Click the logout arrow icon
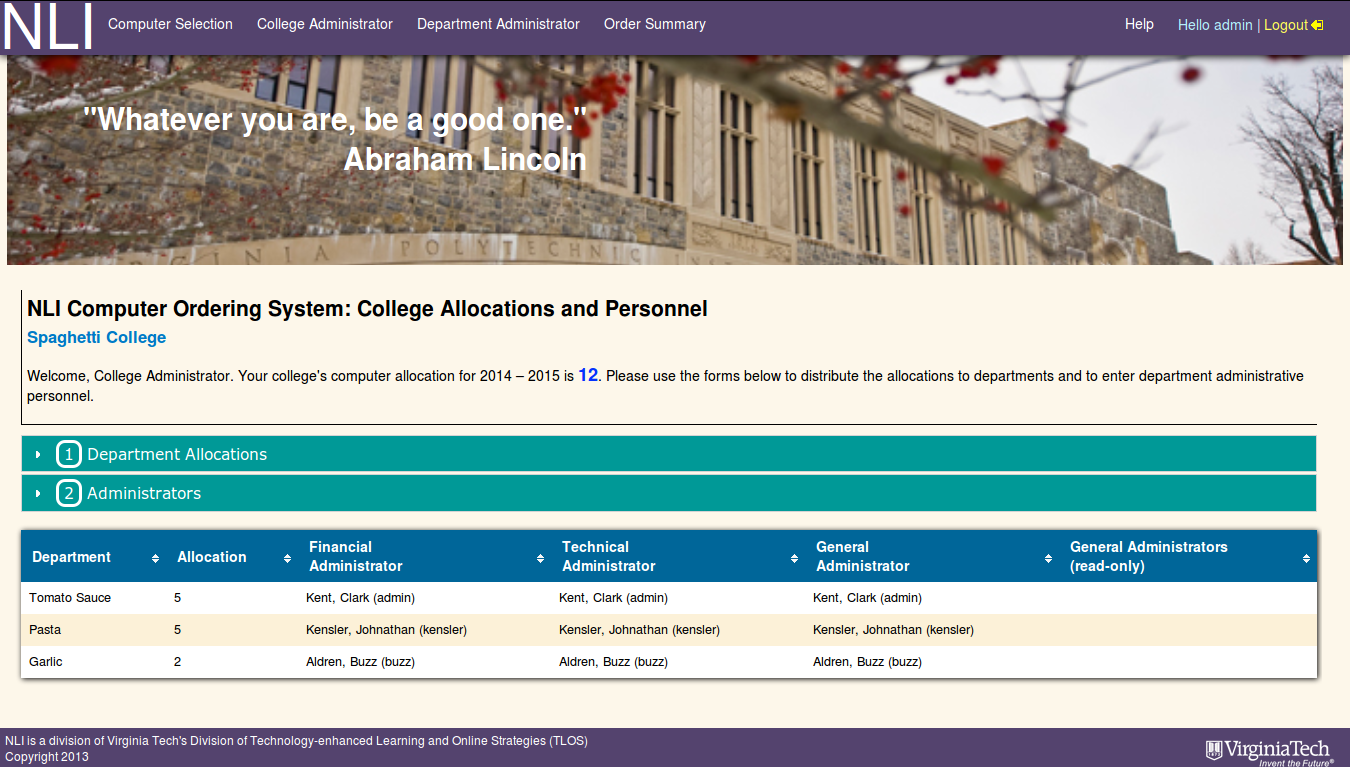 [x=1317, y=25]
